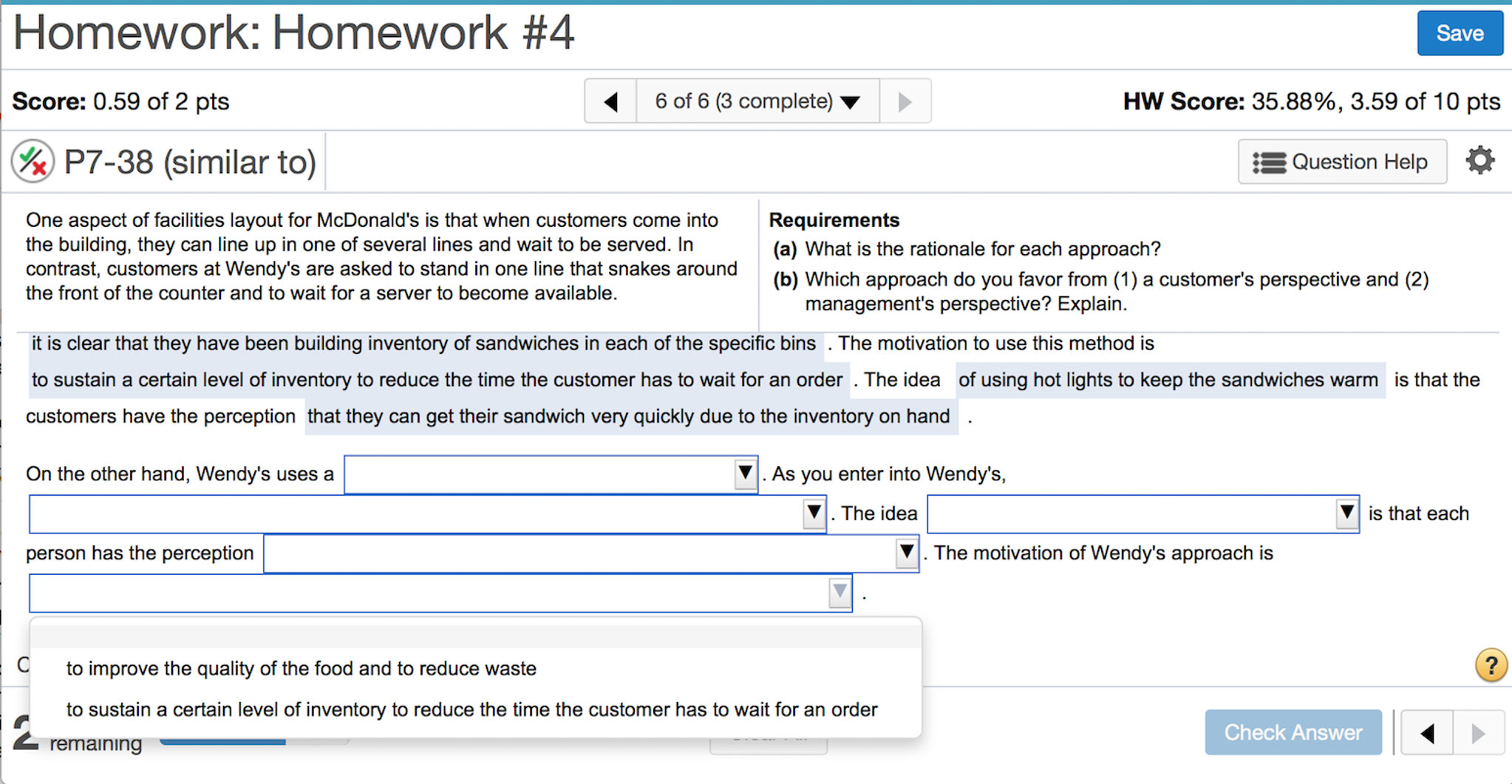Open the '6 of 6 (3 complete)' question selector
The height and width of the screenshot is (784, 1512).
(757, 101)
